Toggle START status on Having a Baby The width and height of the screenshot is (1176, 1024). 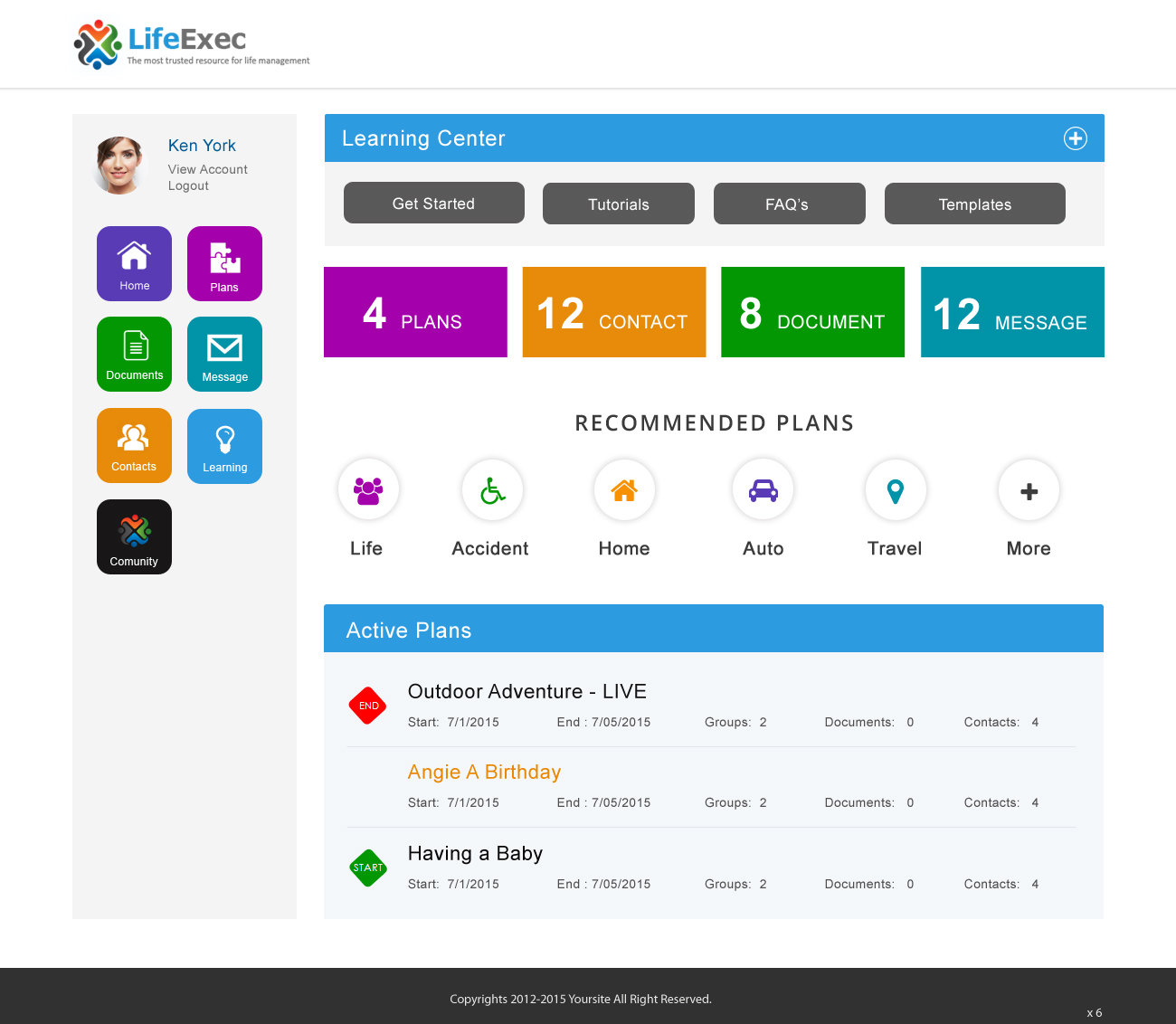click(x=368, y=868)
